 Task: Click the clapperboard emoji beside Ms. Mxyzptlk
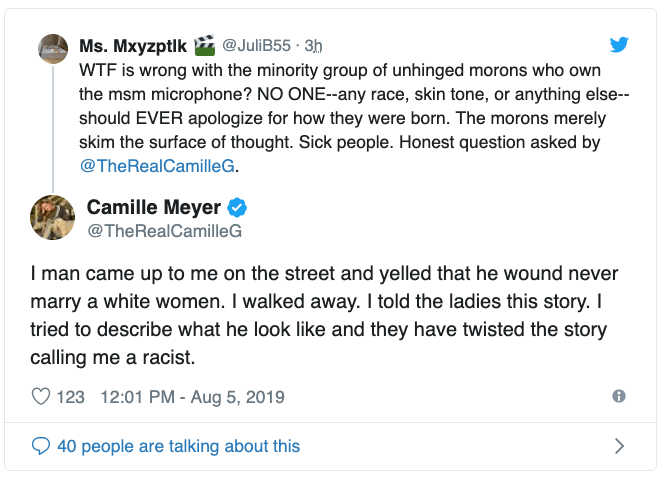coord(205,45)
